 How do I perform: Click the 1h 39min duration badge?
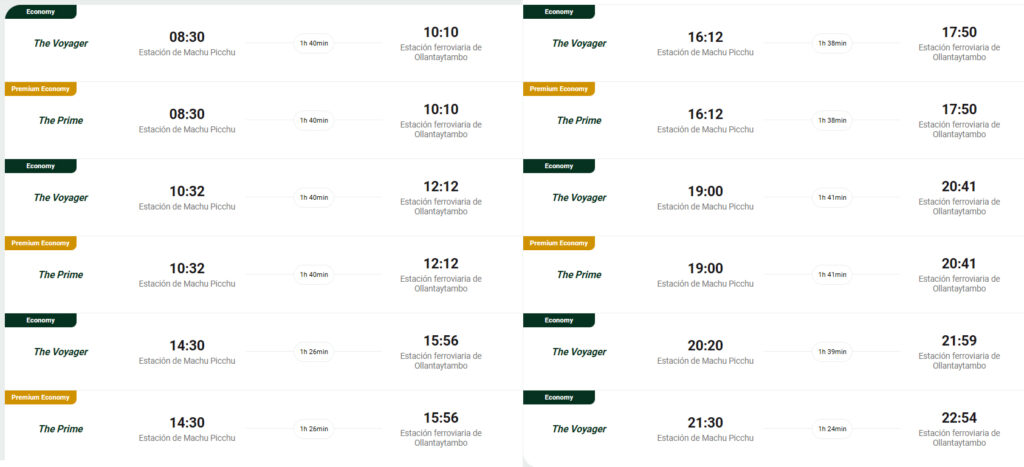coord(832,352)
